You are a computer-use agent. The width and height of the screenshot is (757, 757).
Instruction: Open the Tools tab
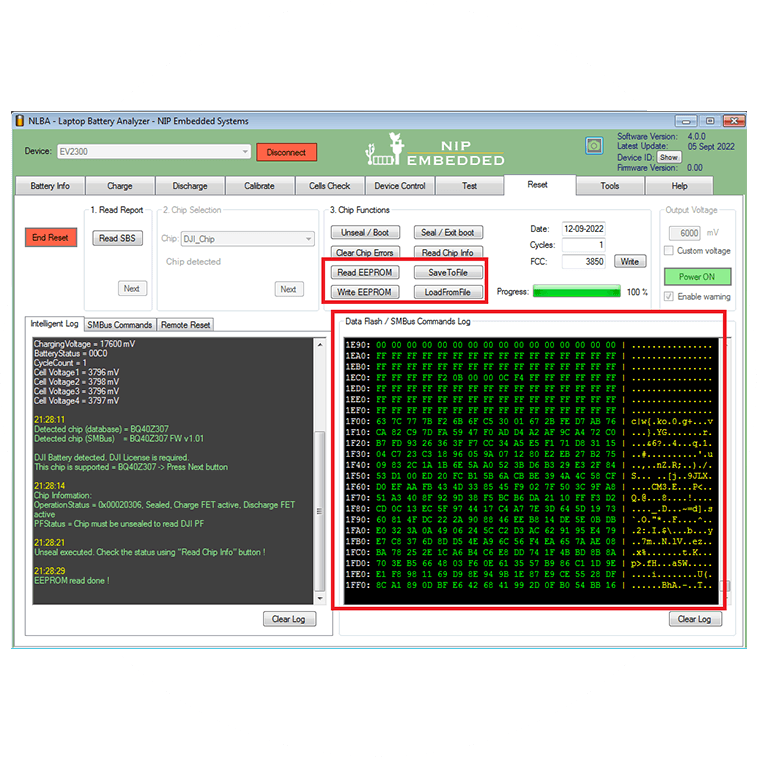pyautogui.click(x=610, y=186)
